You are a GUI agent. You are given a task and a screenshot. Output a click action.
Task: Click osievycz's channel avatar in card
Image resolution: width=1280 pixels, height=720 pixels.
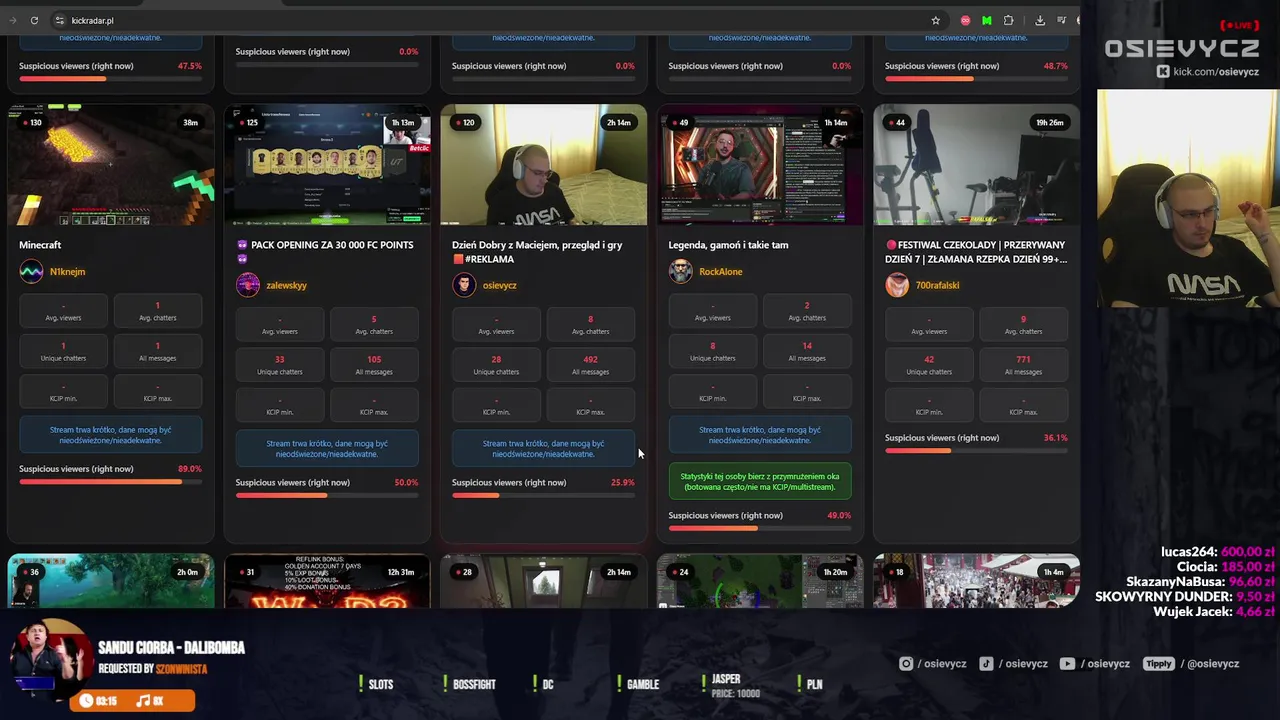pos(464,285)
